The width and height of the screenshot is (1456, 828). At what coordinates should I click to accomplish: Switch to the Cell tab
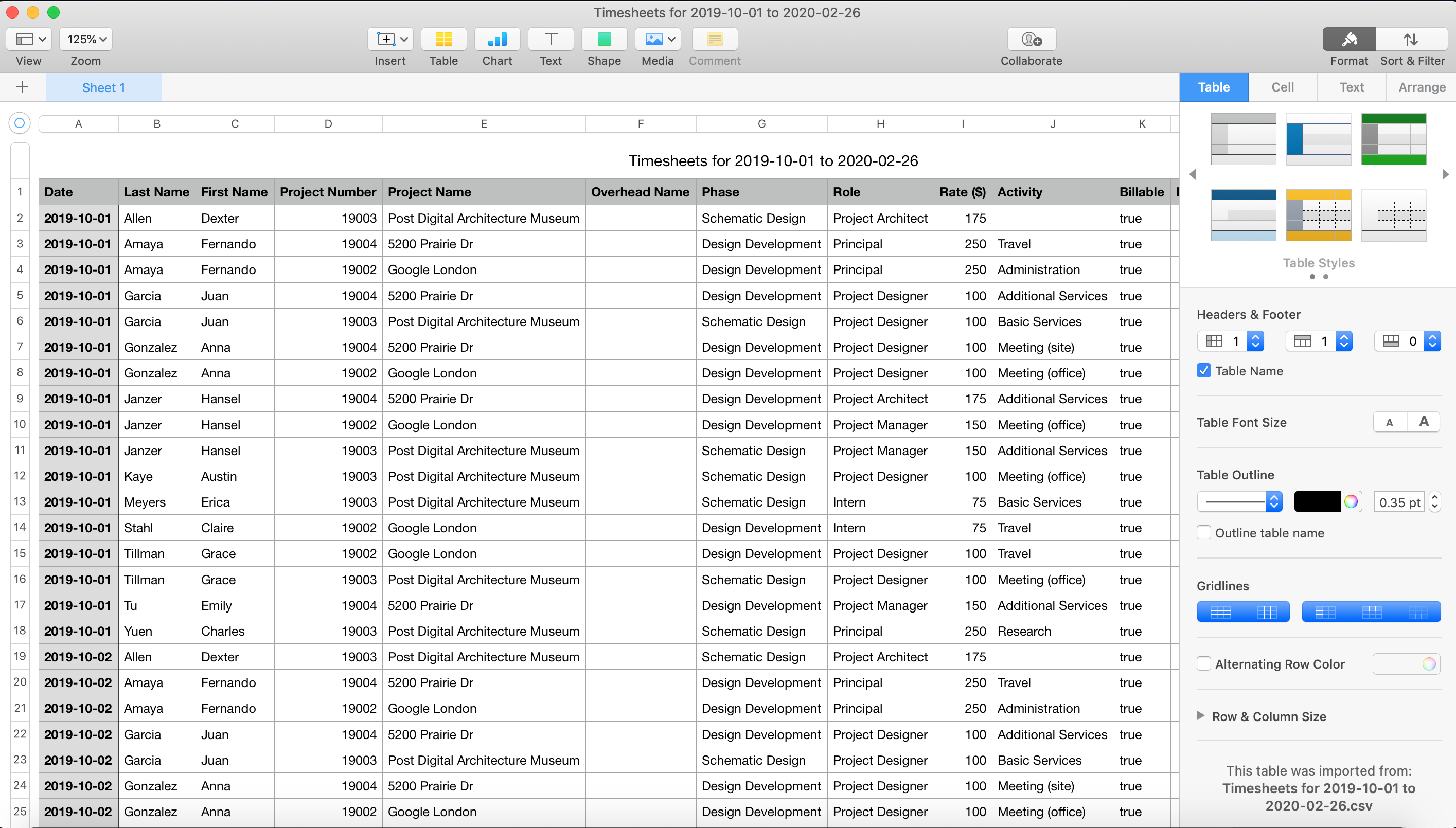[x=1283, y=87]
